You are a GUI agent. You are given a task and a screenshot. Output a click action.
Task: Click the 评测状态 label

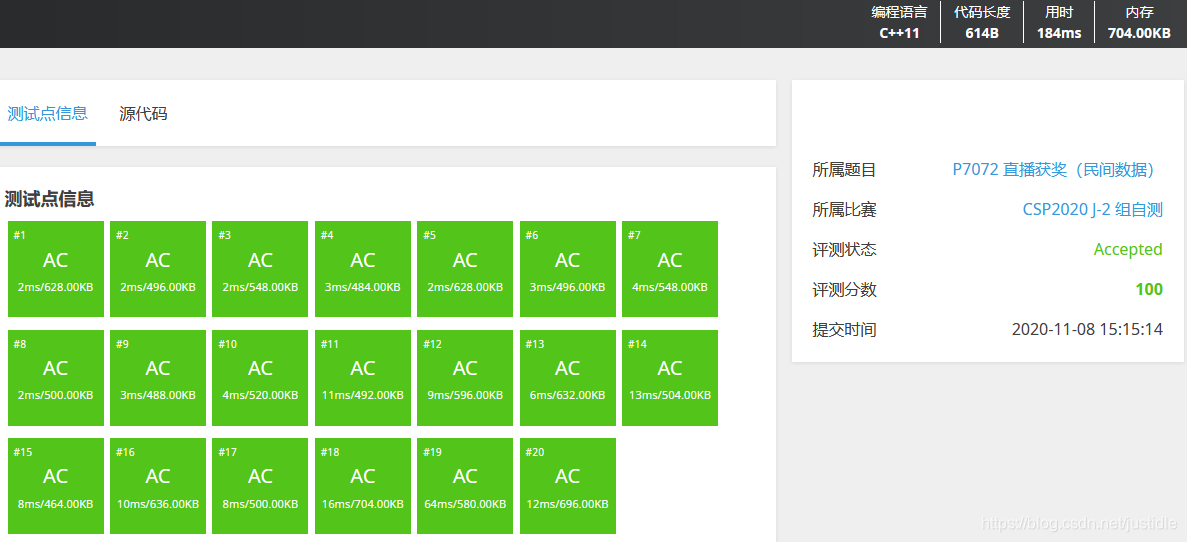(844, 249)
